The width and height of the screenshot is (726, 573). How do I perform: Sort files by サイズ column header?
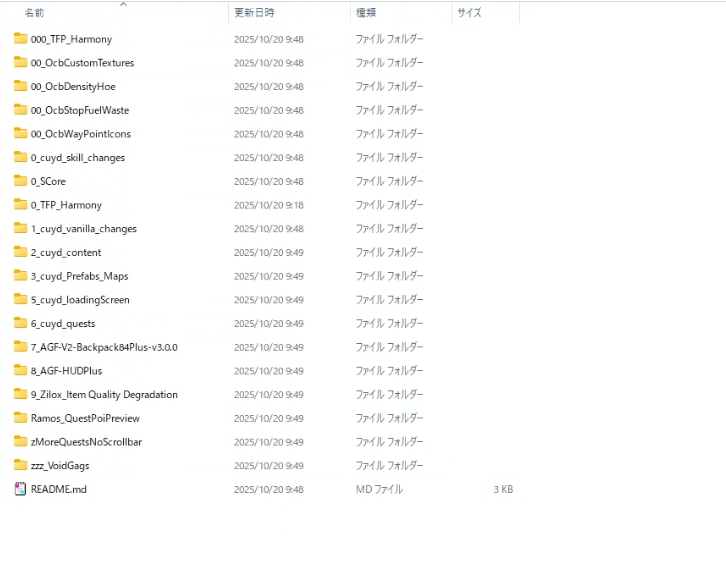point(469,13)
